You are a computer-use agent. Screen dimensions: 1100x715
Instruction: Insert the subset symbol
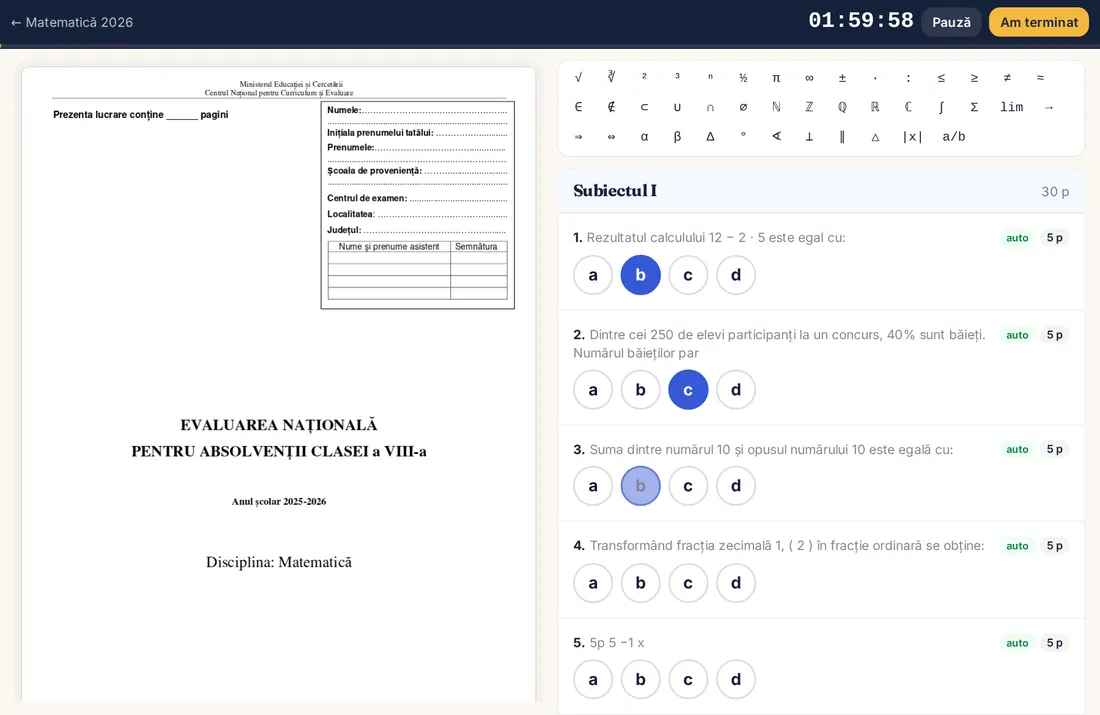tap(644, 107)
